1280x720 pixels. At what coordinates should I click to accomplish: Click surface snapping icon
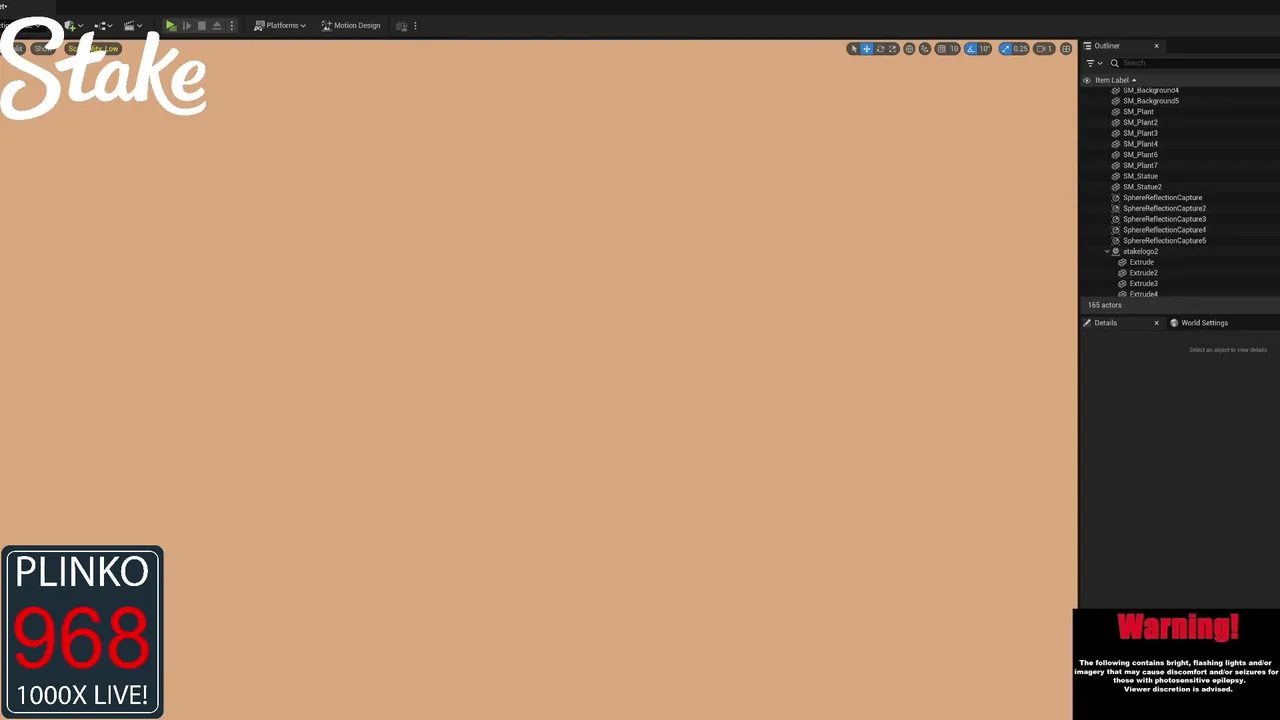pyautogui.click(x=925, y=49)
